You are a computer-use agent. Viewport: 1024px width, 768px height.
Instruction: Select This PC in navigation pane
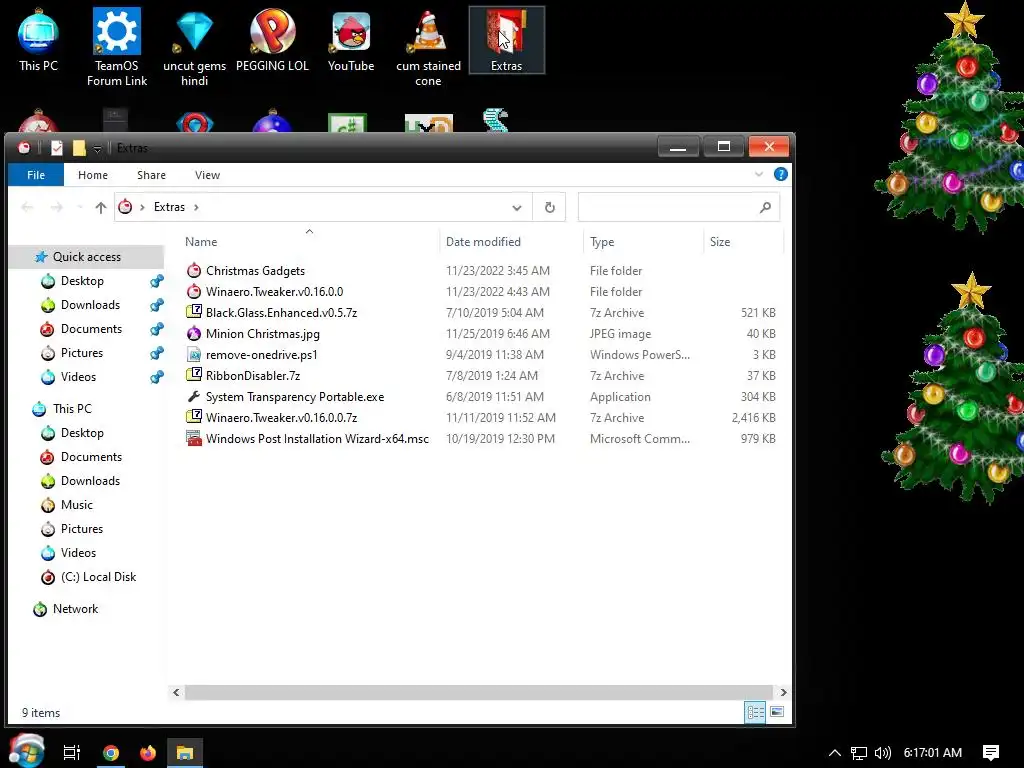coord(72,409)
